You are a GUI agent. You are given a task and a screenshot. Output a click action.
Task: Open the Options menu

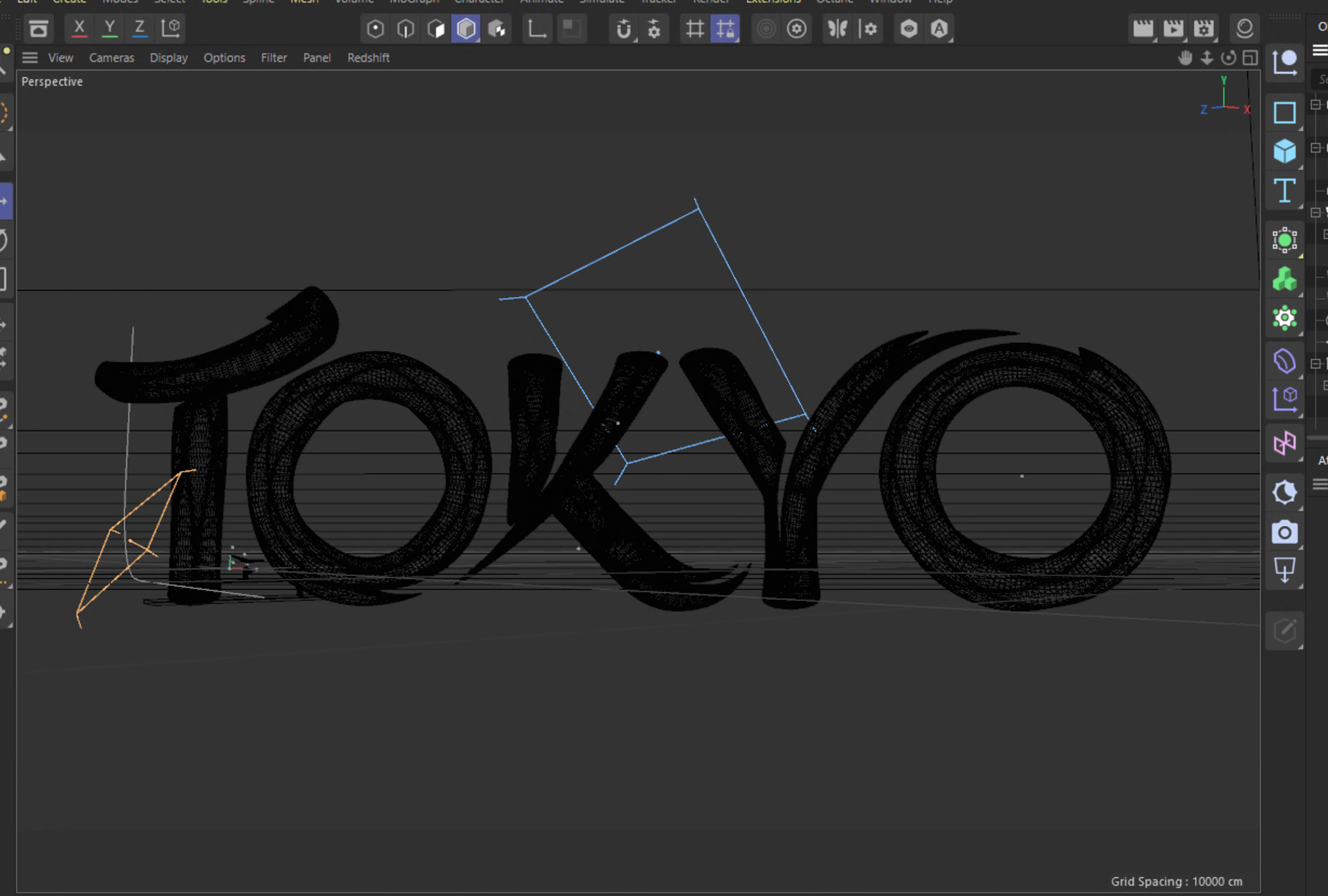point(224,58)
